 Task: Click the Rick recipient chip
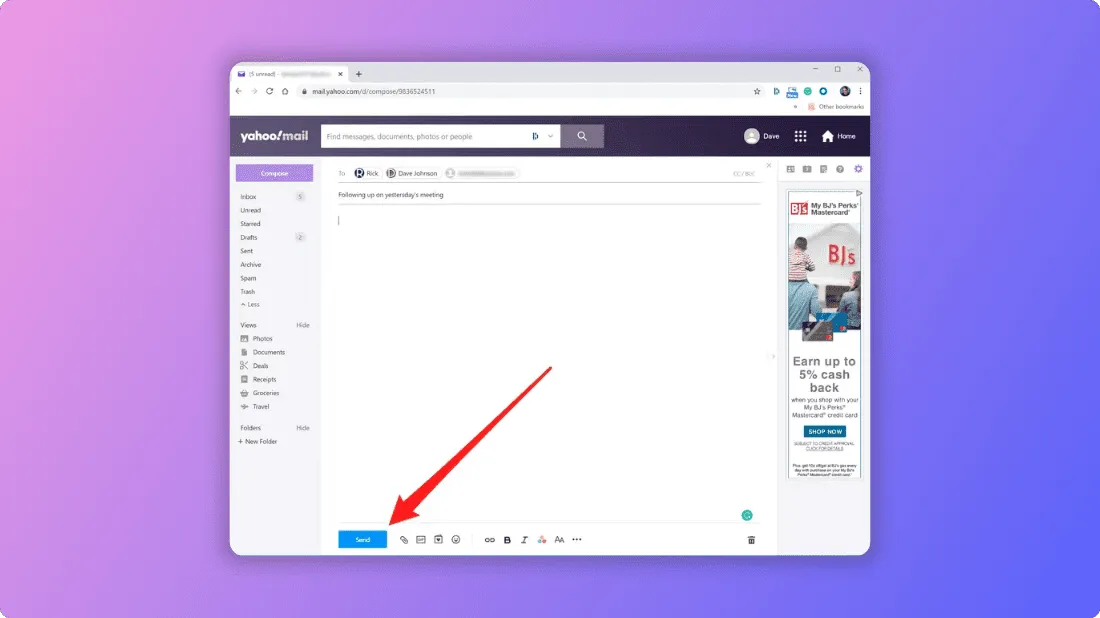(x=366, y=173)
